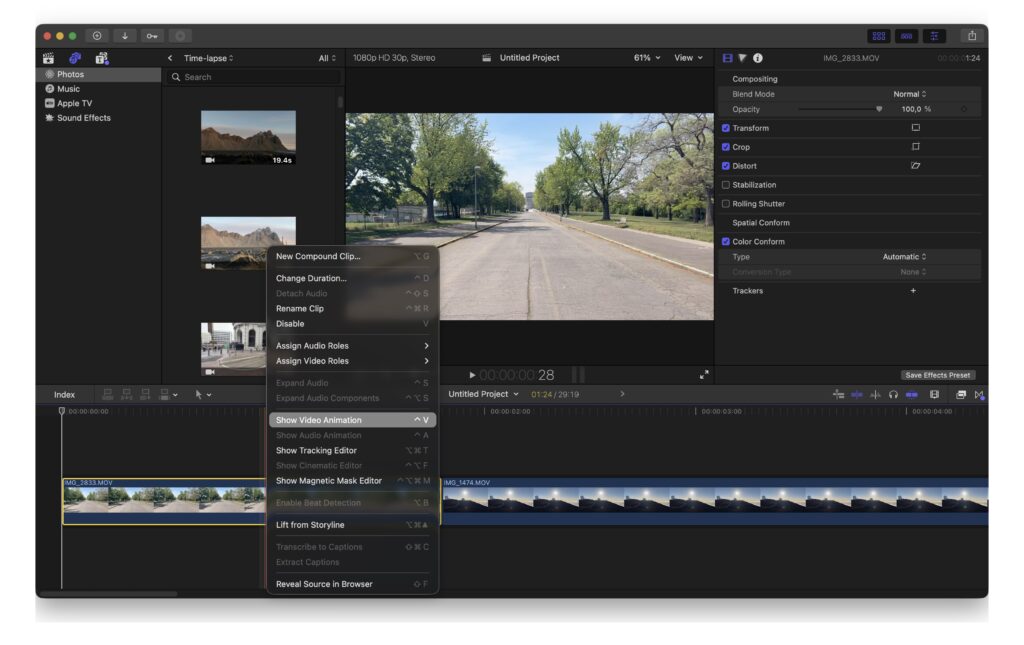
Task: Click the Share export icon
Action: coord(972,36)
